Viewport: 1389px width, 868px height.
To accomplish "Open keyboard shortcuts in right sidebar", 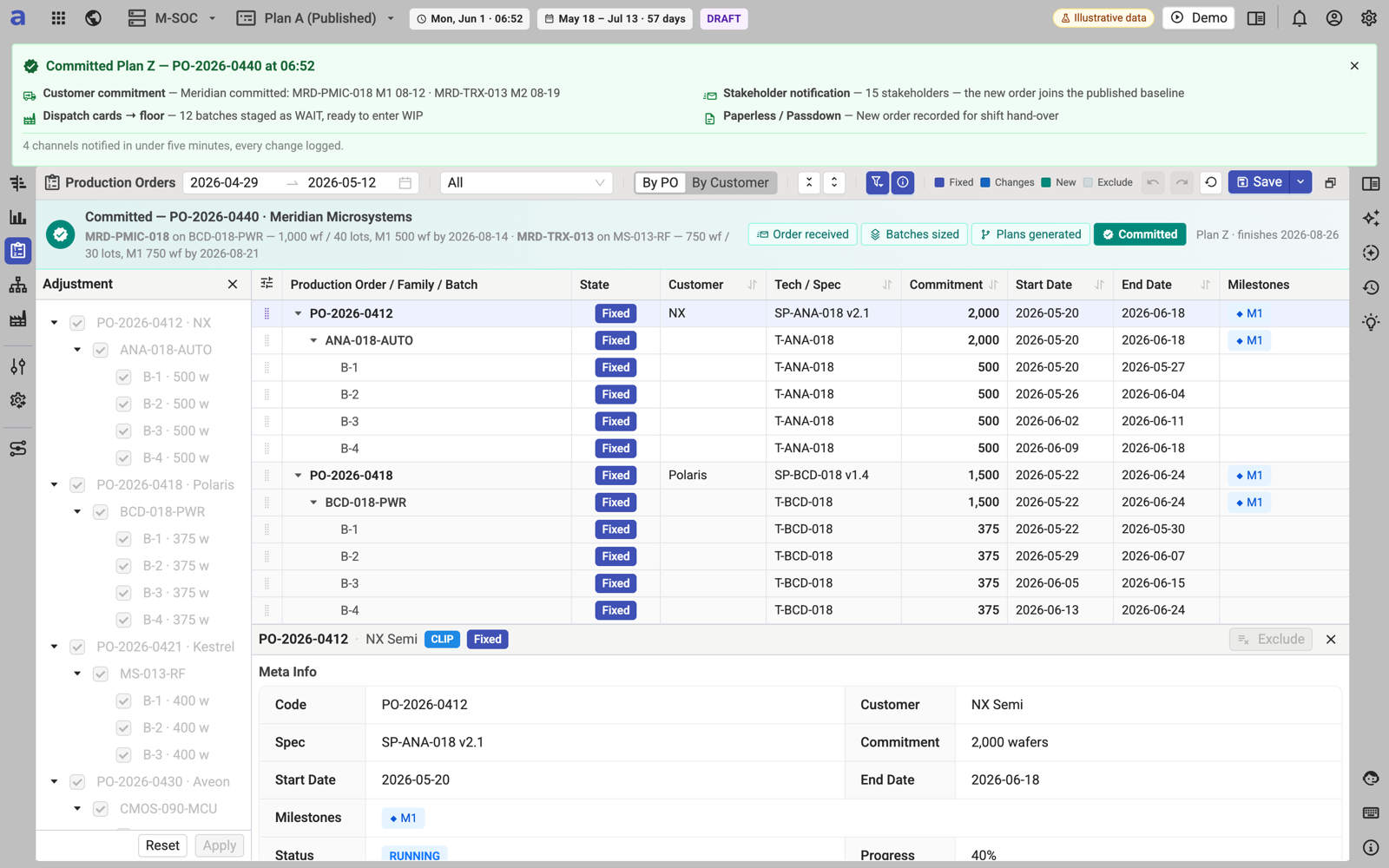I will tap(1371, 813).
